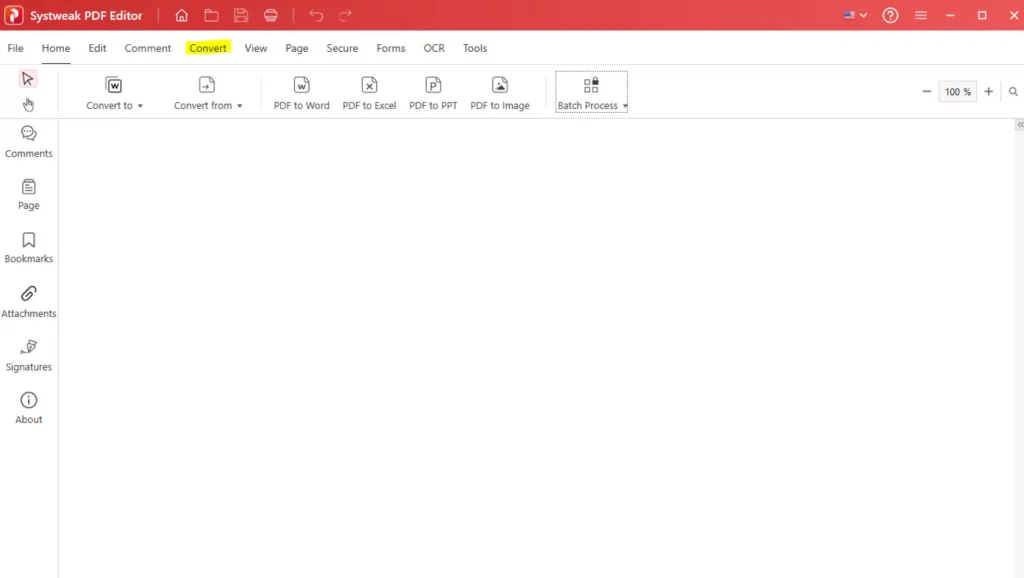
Task: Switch to the Secure tab
Action: tap(342, 48)
